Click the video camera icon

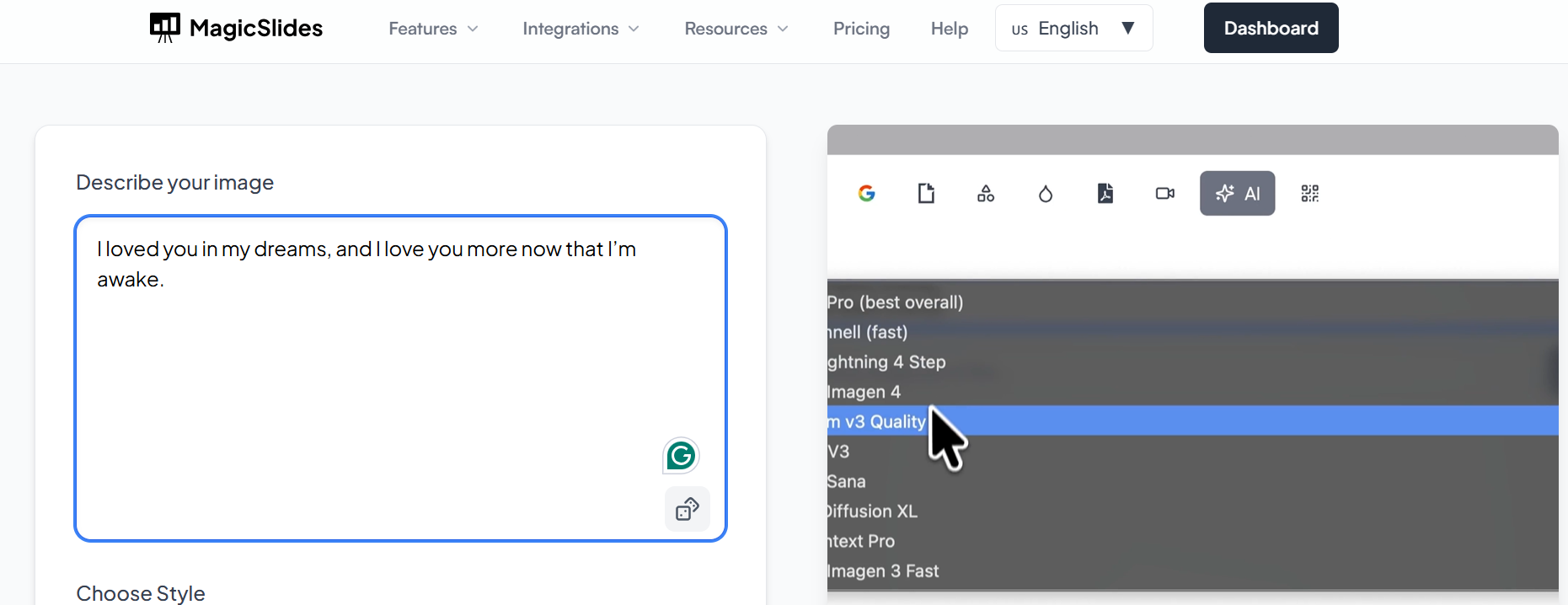[1165, 194]
